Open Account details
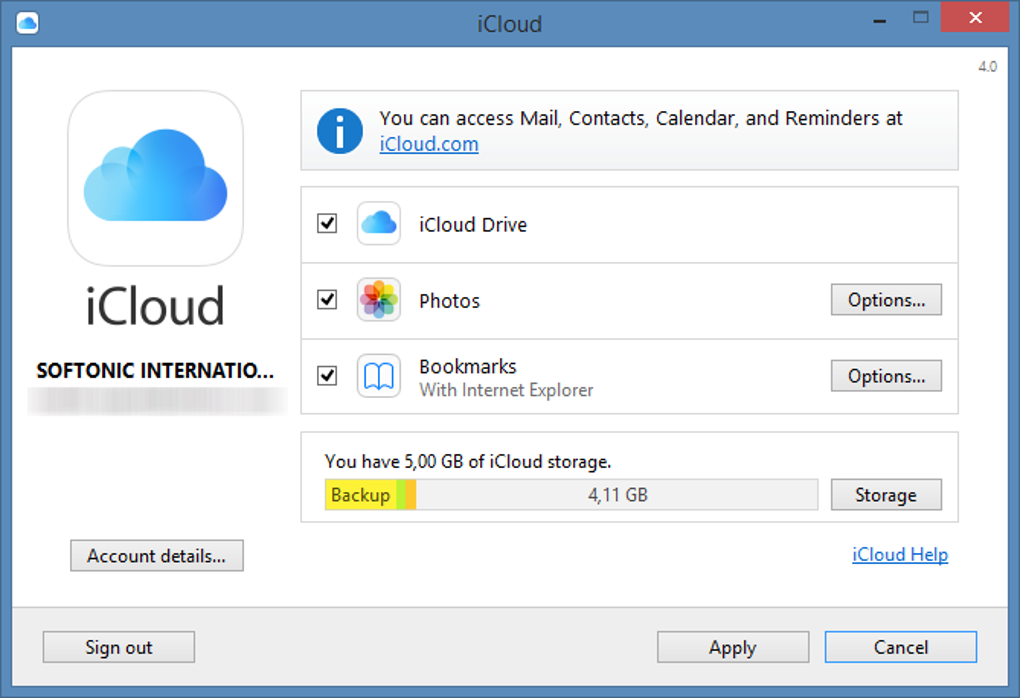The height and width of the screenshot is (698, 1020). pos(157,556)
